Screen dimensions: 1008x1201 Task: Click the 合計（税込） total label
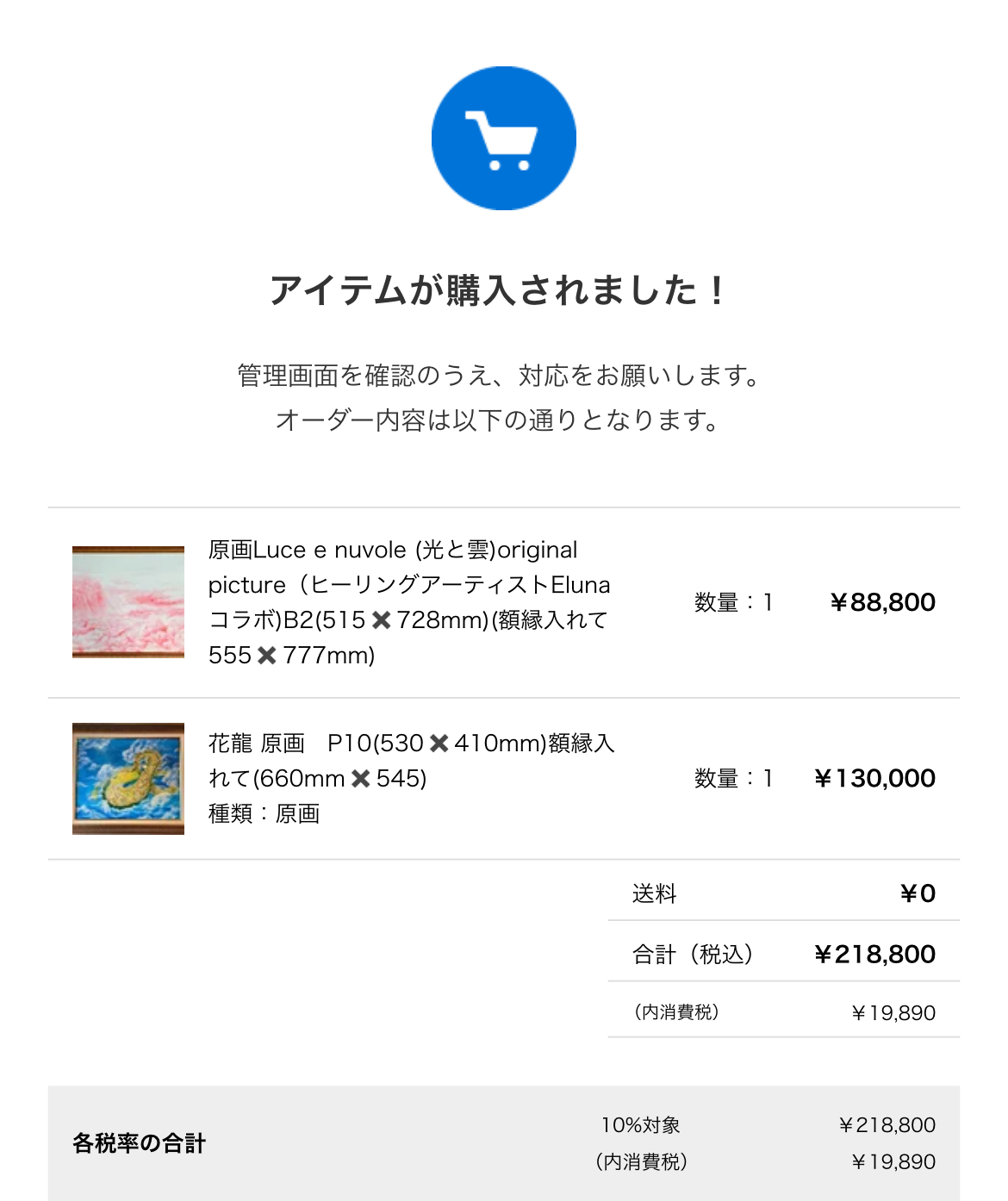click(x=693, y=955)
